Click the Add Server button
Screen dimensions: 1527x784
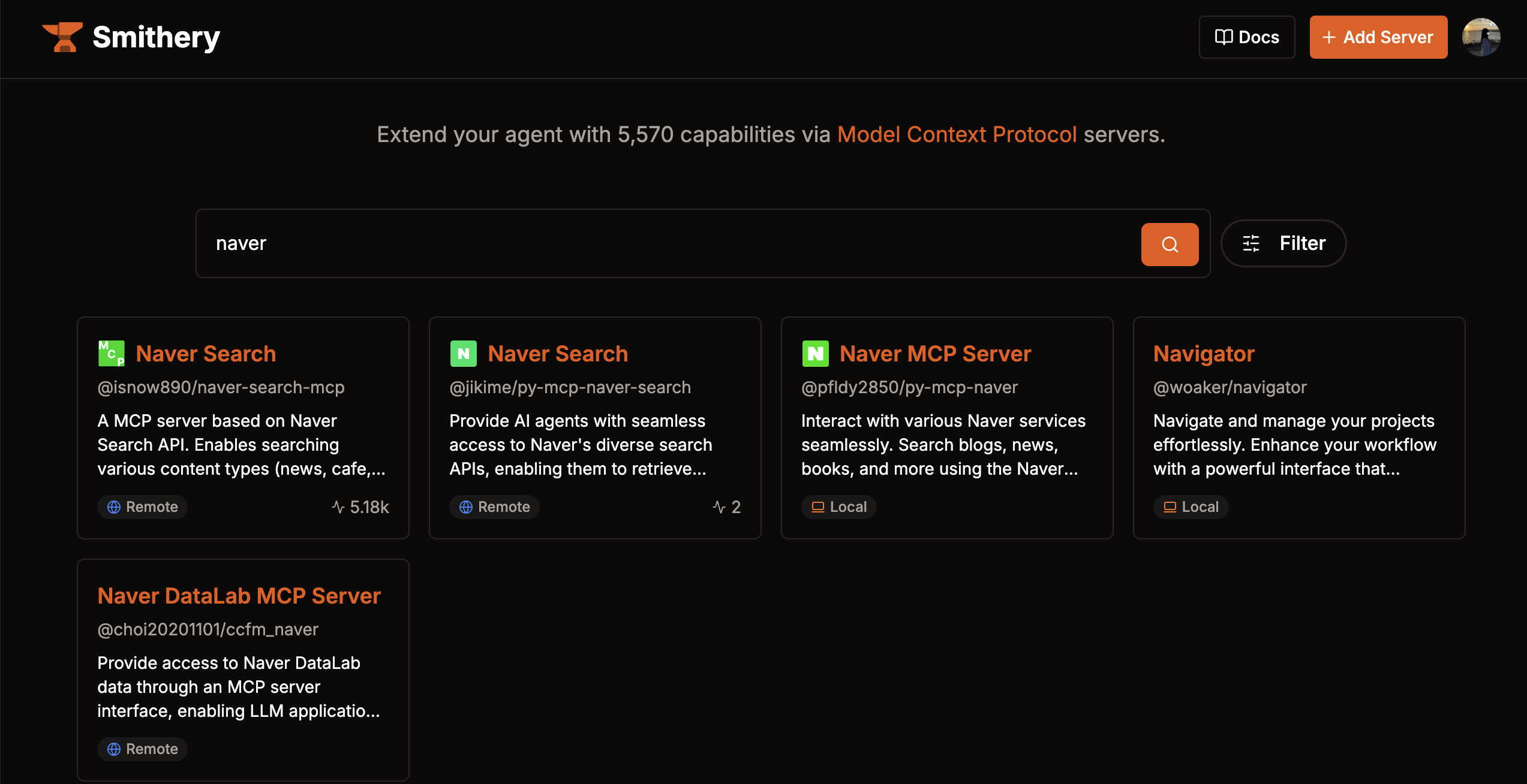(1378, 37)
